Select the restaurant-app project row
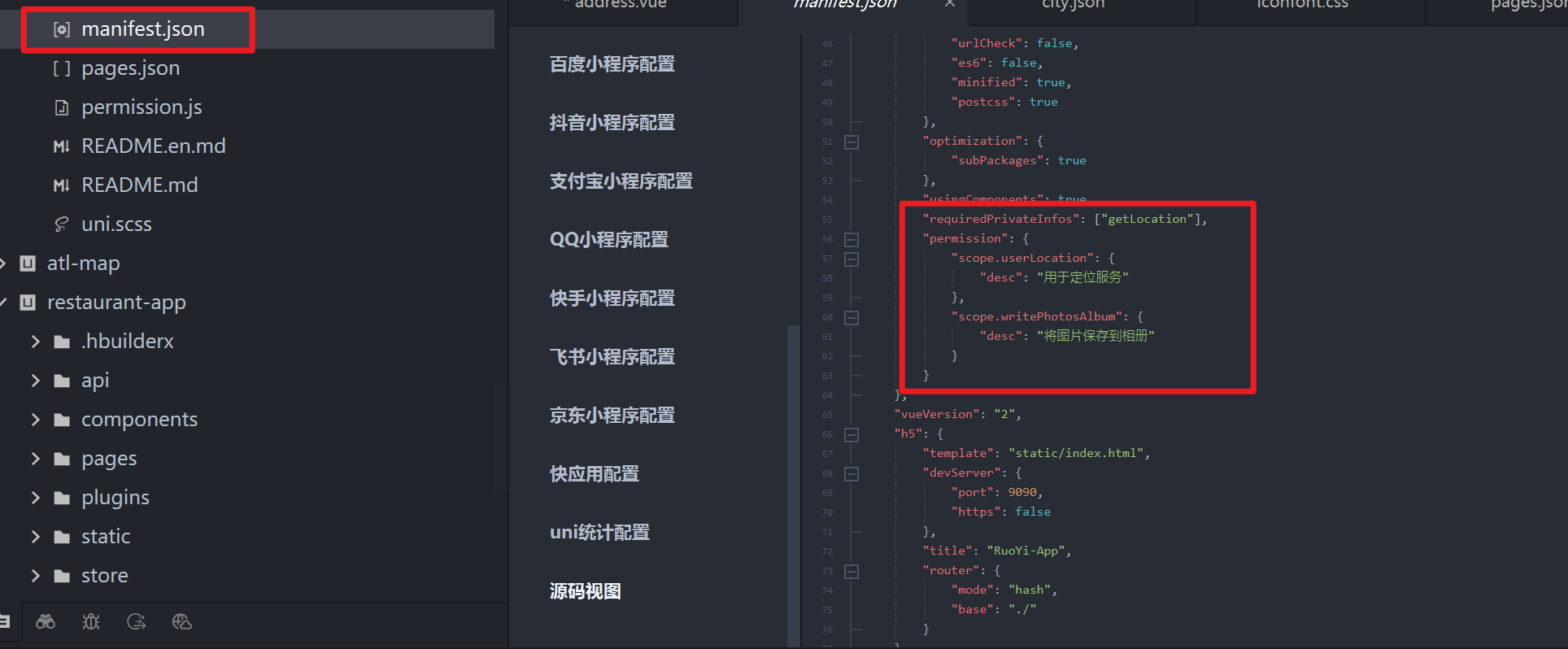The height and width of the screenshot is (649, 1568). pos(247,303)
